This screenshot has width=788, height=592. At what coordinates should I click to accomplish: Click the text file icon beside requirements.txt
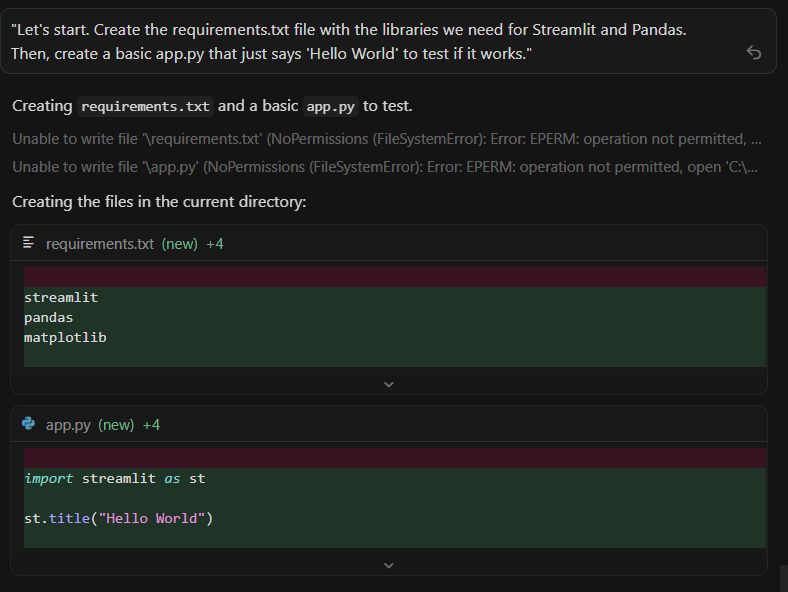pyautogui.click(x=29, y=243)
